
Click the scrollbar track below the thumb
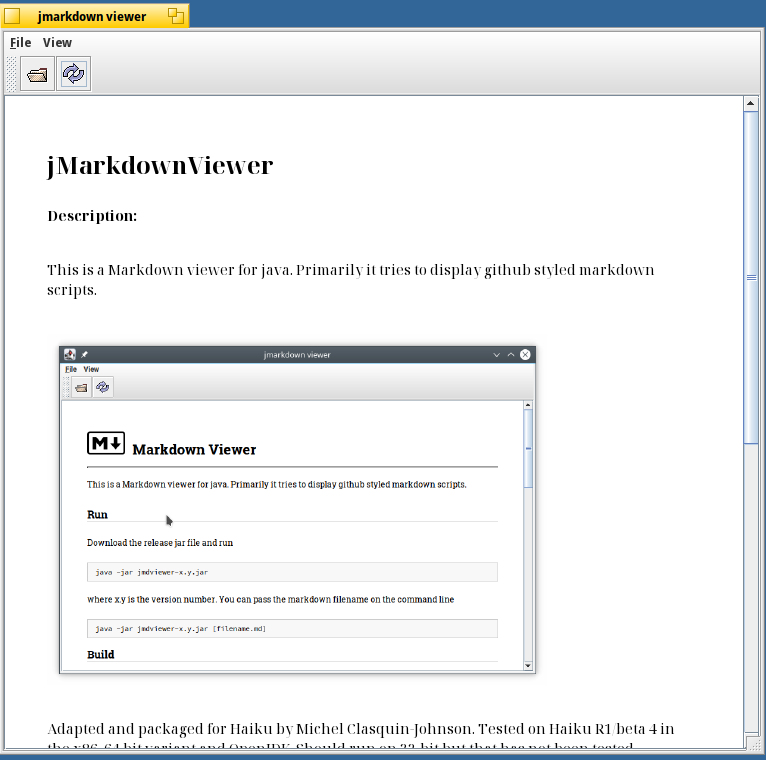[751, 586]
